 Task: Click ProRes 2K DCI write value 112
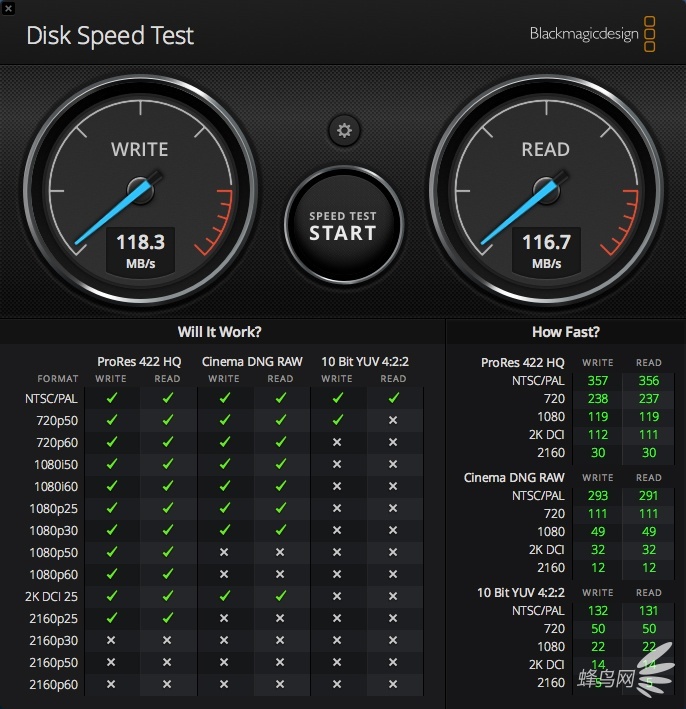pos(598,435)
